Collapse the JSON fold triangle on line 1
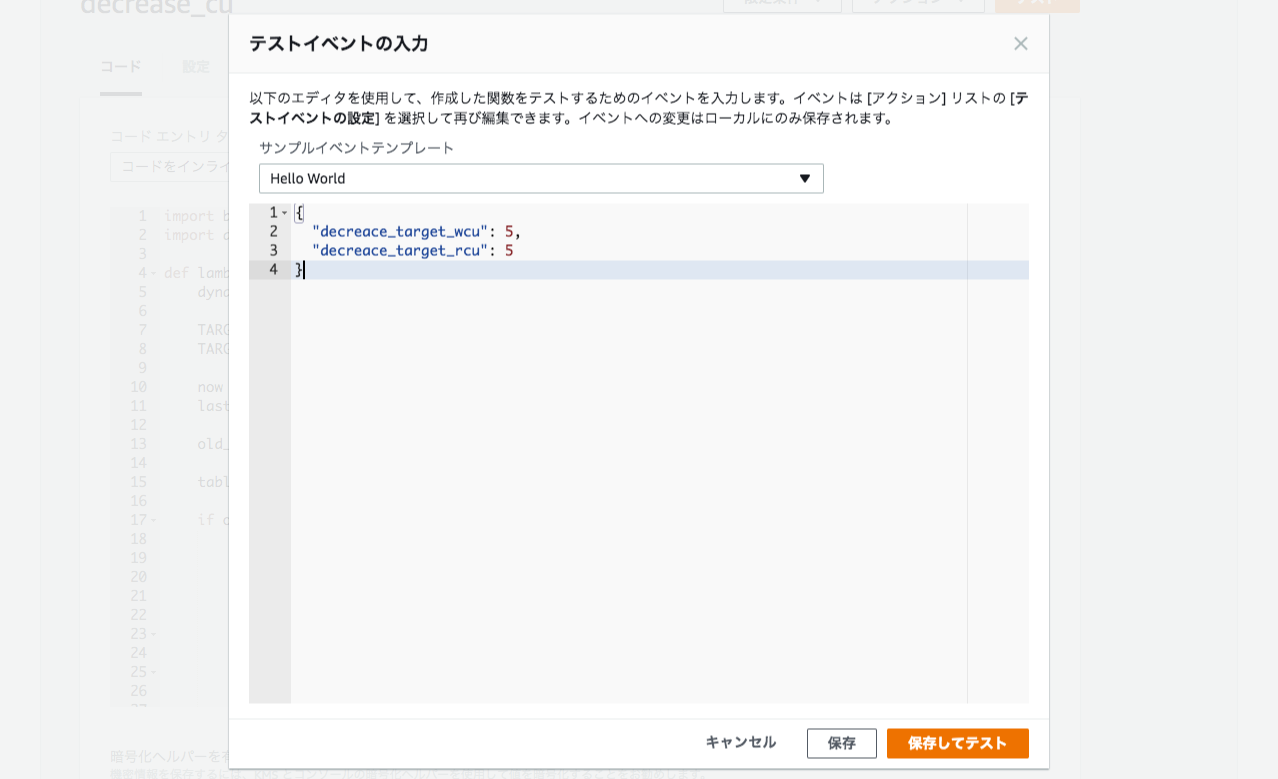1278x779 pixels. pos(283,212)
